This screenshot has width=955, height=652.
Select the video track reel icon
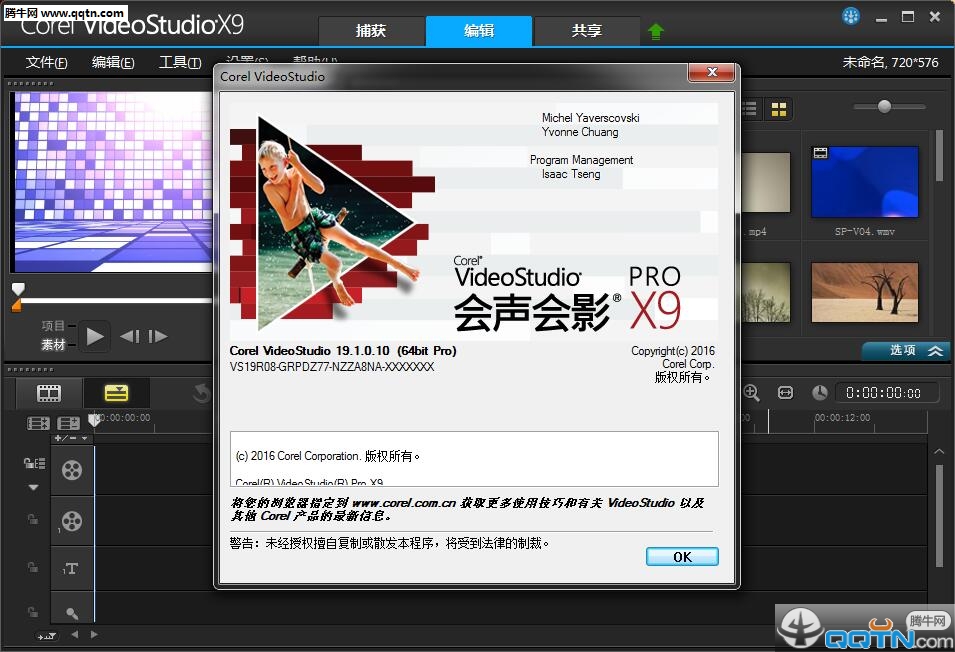point(72,470)
